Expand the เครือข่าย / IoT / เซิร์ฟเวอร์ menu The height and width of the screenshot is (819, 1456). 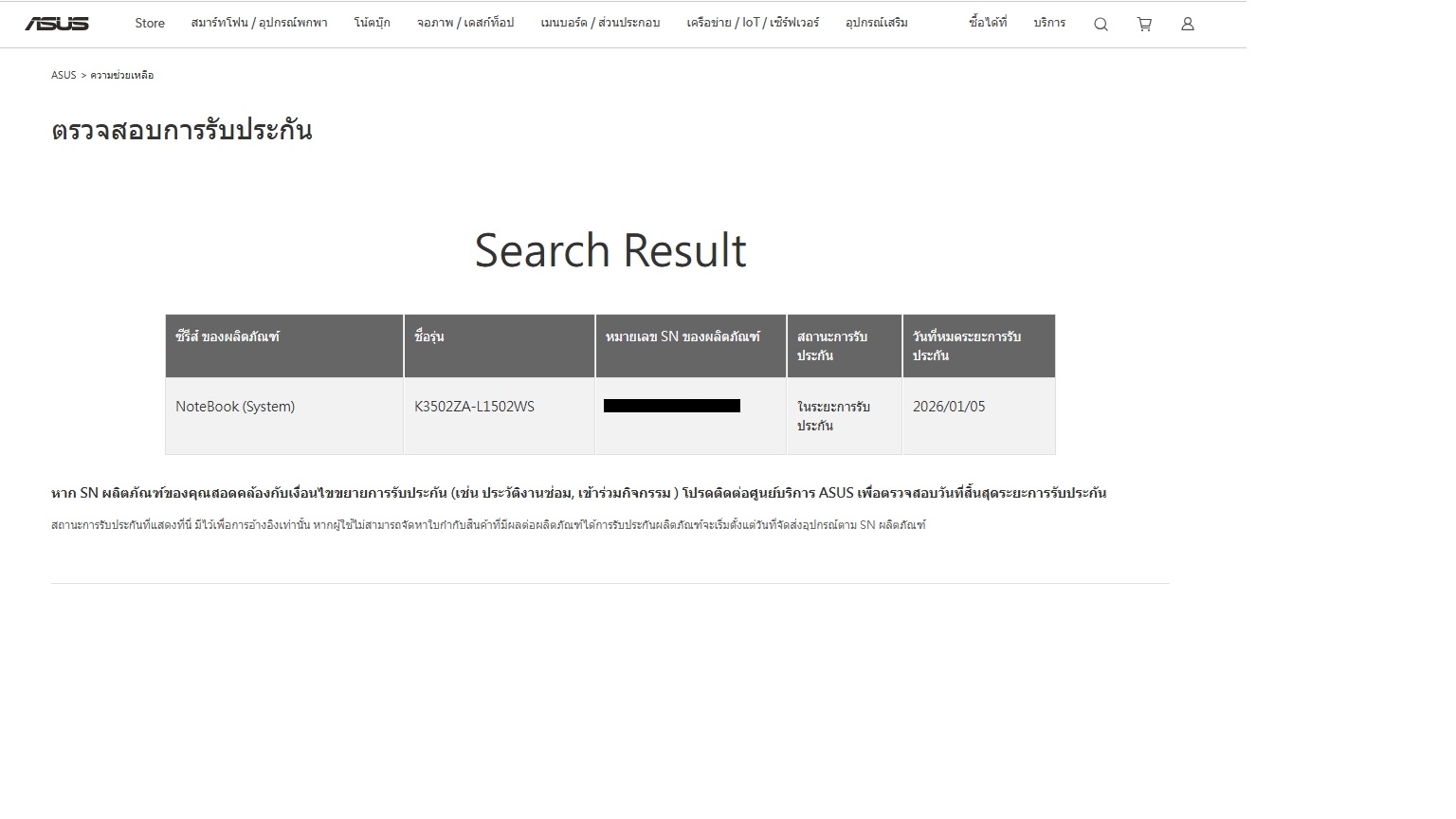point(753,23)
